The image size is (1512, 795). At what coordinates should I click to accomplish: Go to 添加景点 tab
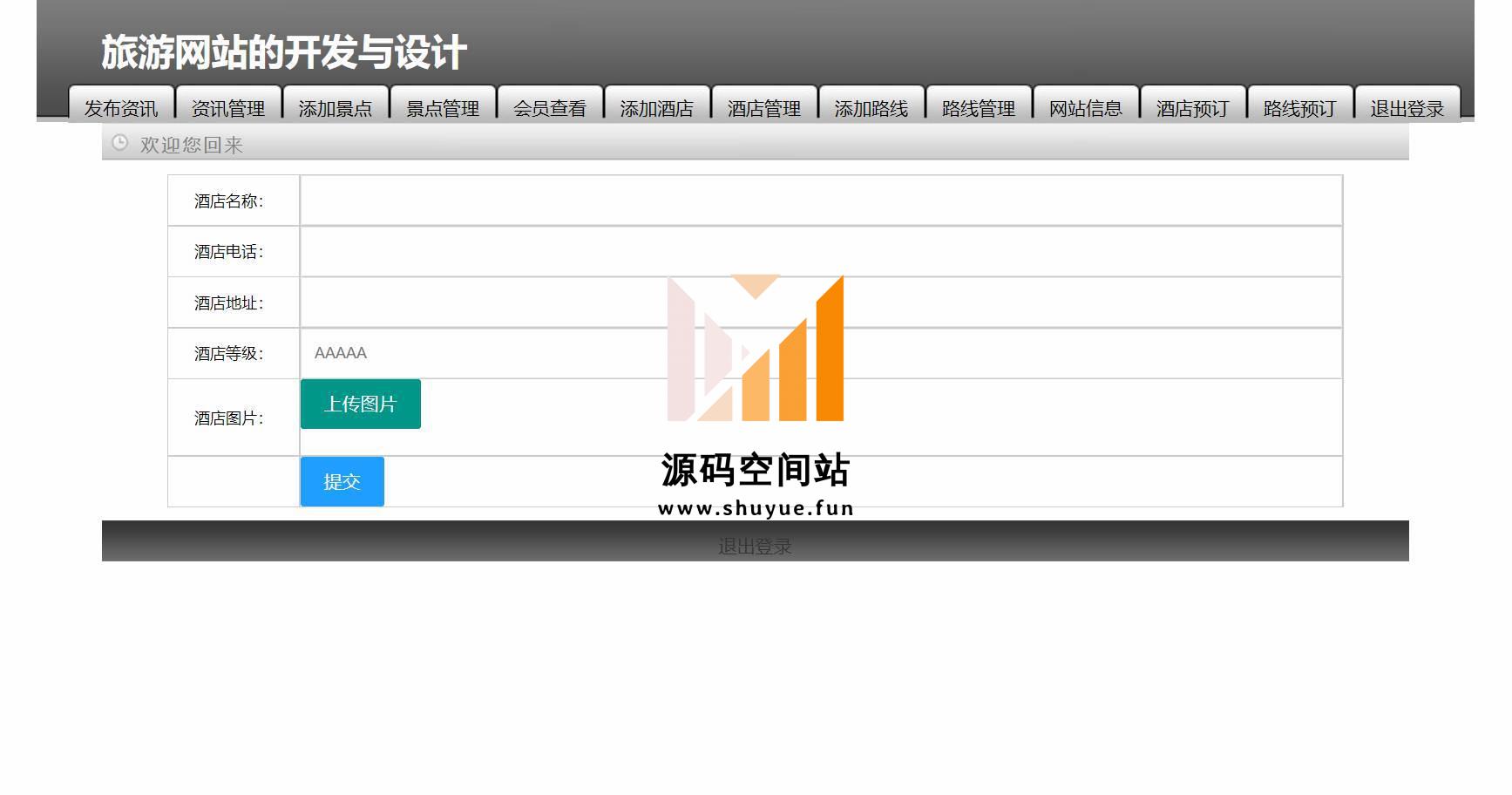pyautogui.click(x=336, y=105)
